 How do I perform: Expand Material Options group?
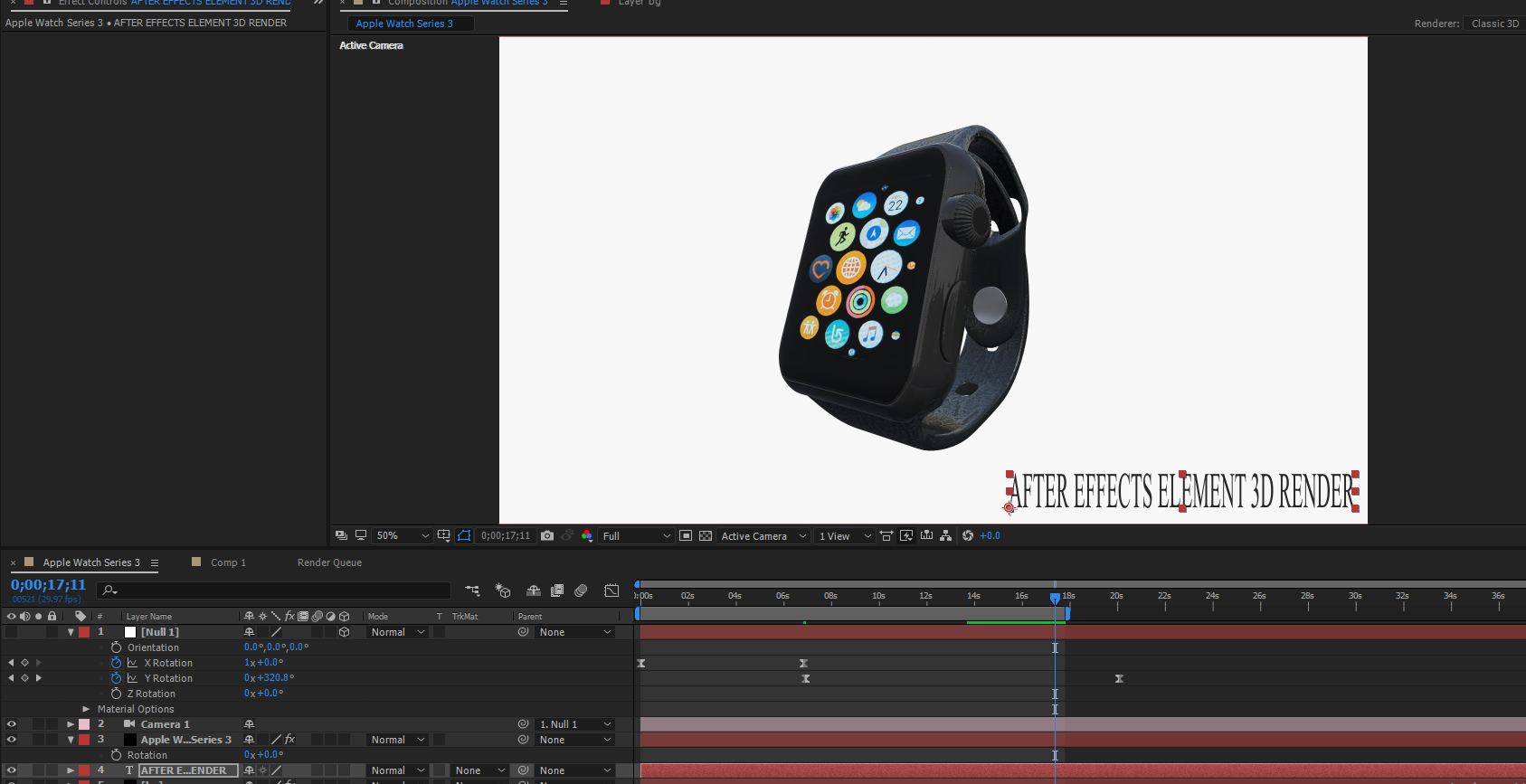click(86, 709)
